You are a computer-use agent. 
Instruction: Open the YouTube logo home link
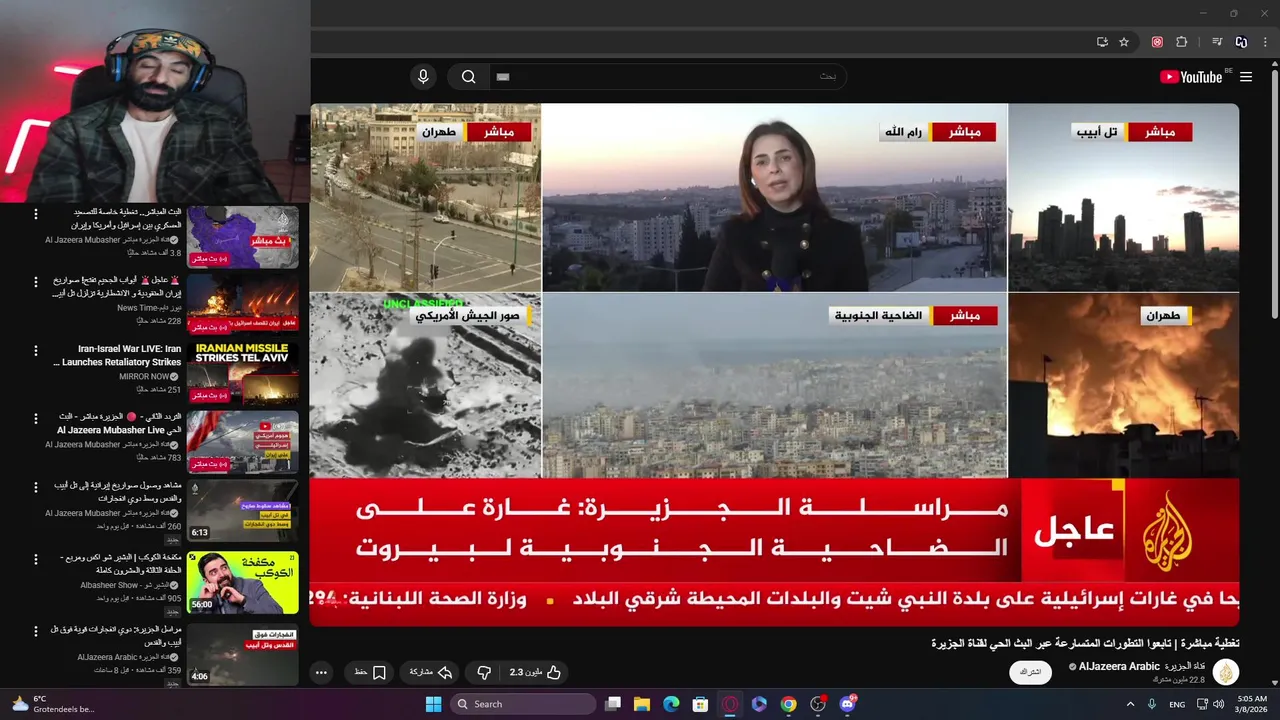tap(1191, 77)
